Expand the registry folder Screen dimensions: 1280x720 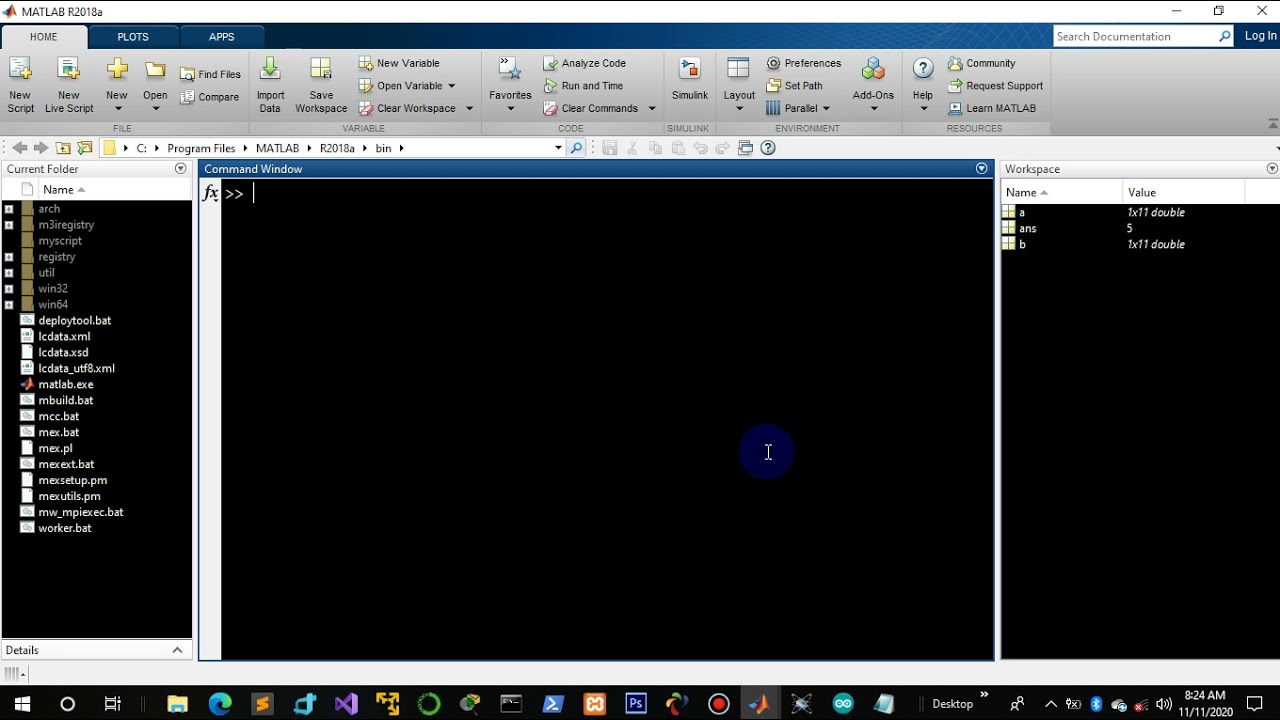coord(9,257)
